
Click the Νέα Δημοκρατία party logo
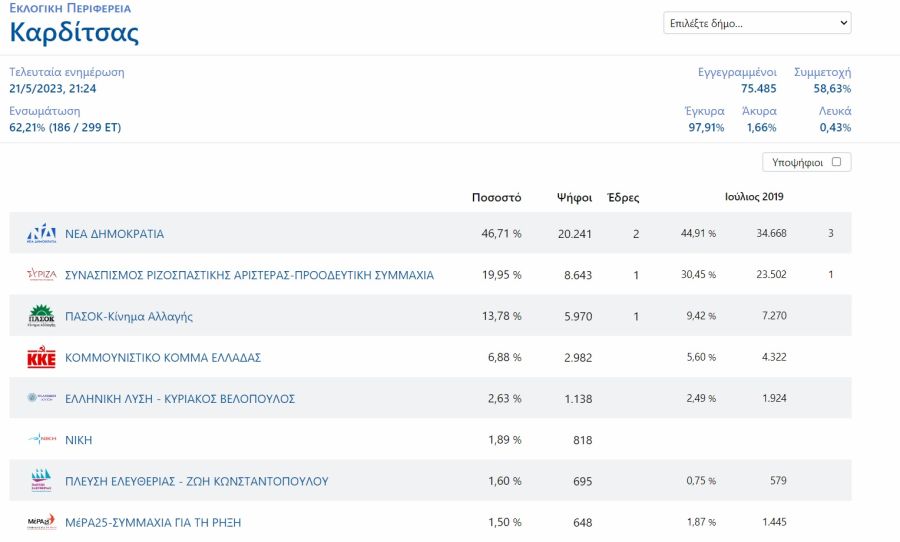[41, 234]
